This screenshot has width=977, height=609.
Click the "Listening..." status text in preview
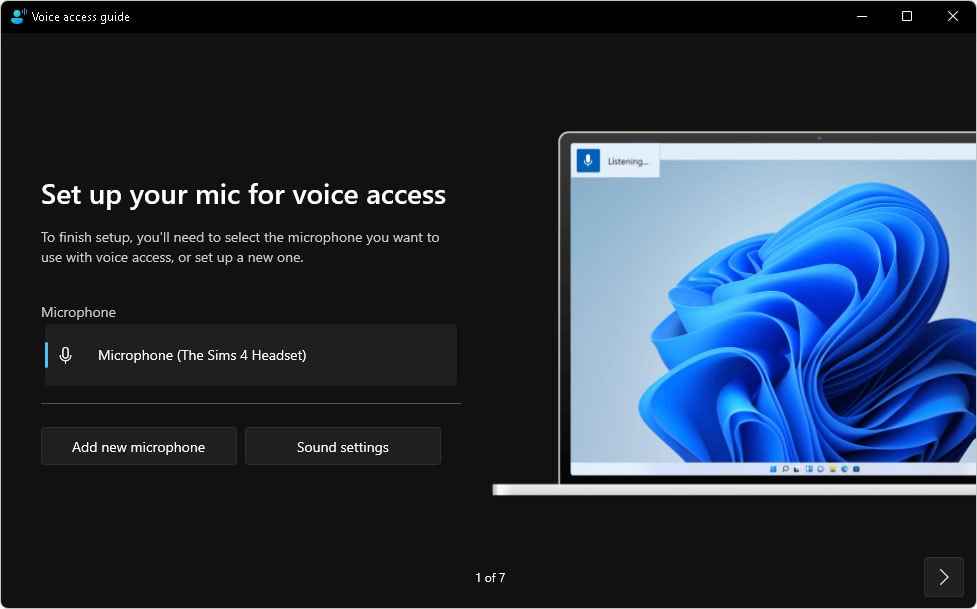pyautogui.click(x=628, y=161)
